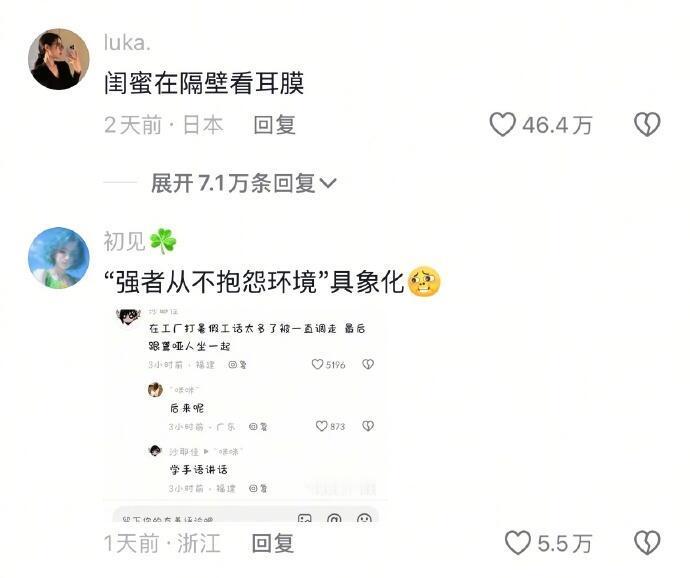Viewport: 690px width, 578px height.
Task: Tap heart on nested 后来呢 reply 873
Action: point(322,426)
